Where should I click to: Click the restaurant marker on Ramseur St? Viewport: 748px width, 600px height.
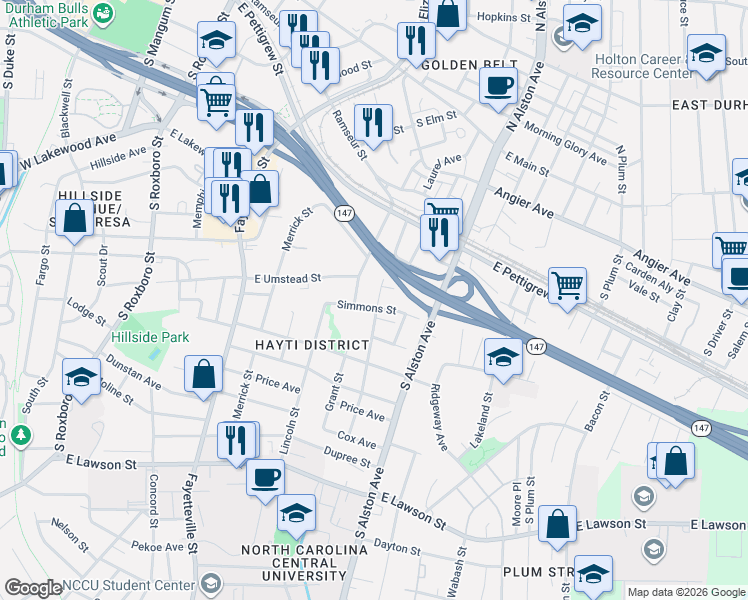click(374, 126)
